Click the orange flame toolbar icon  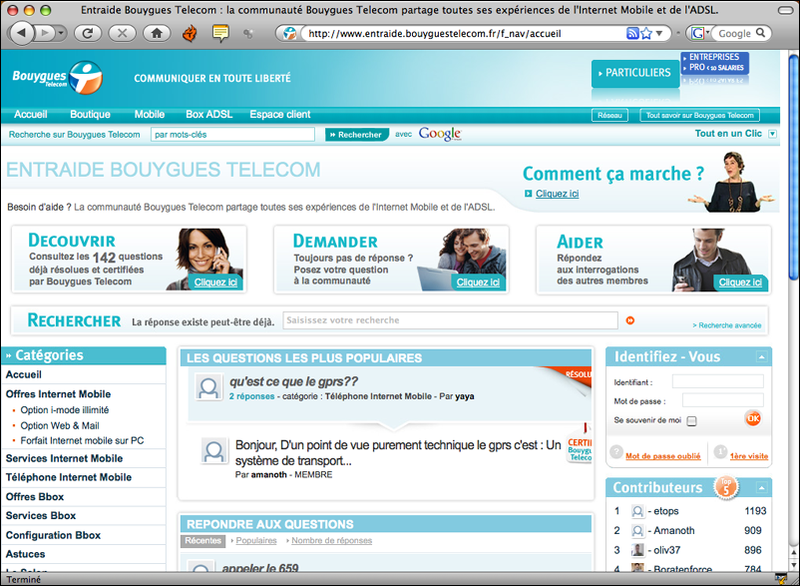point(190,33)
